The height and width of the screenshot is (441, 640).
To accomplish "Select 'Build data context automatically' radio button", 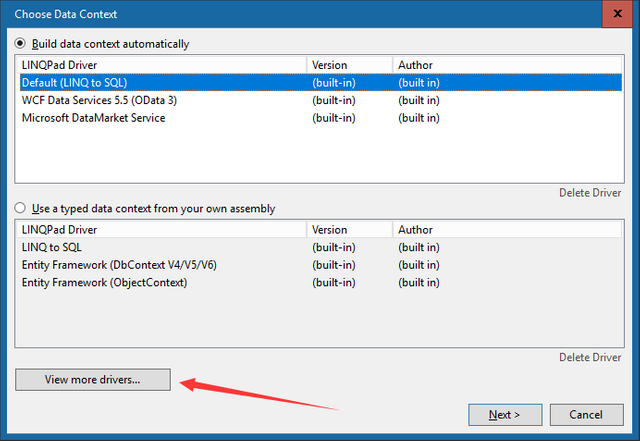I will point(20,43).
